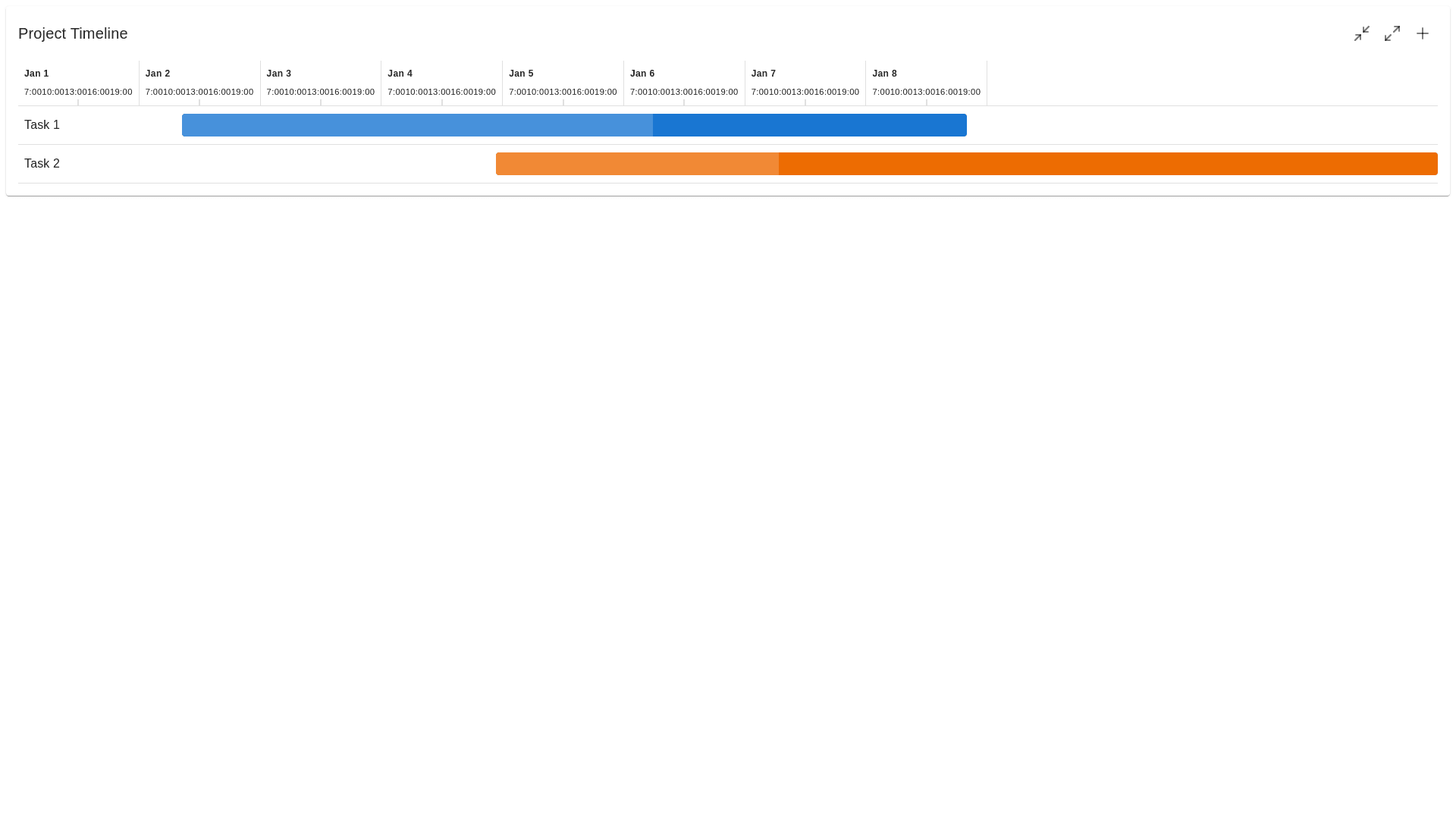
Task: Click the expand-arrows zoom in icon
Action: pyautogui.click(x=1392, y=33)
